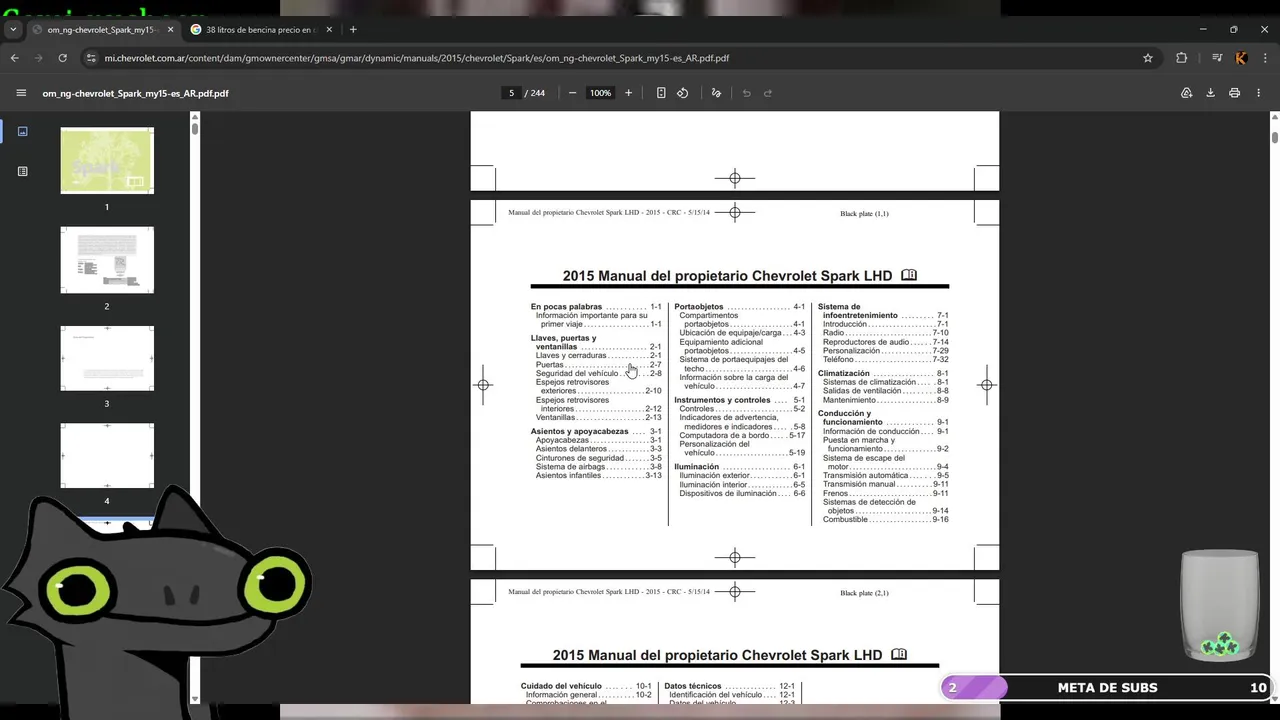Screen dimensions: 1280x720
Task: Close the om_ng-chevrolet_Spark tab
Action: [170, 29]
